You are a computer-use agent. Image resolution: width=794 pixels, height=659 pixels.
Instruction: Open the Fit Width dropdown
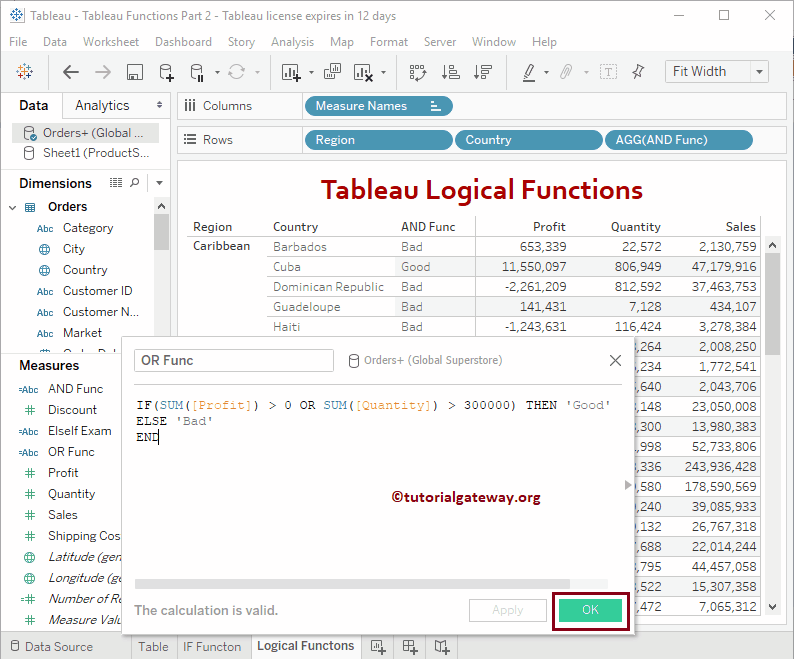pos(759,72)
